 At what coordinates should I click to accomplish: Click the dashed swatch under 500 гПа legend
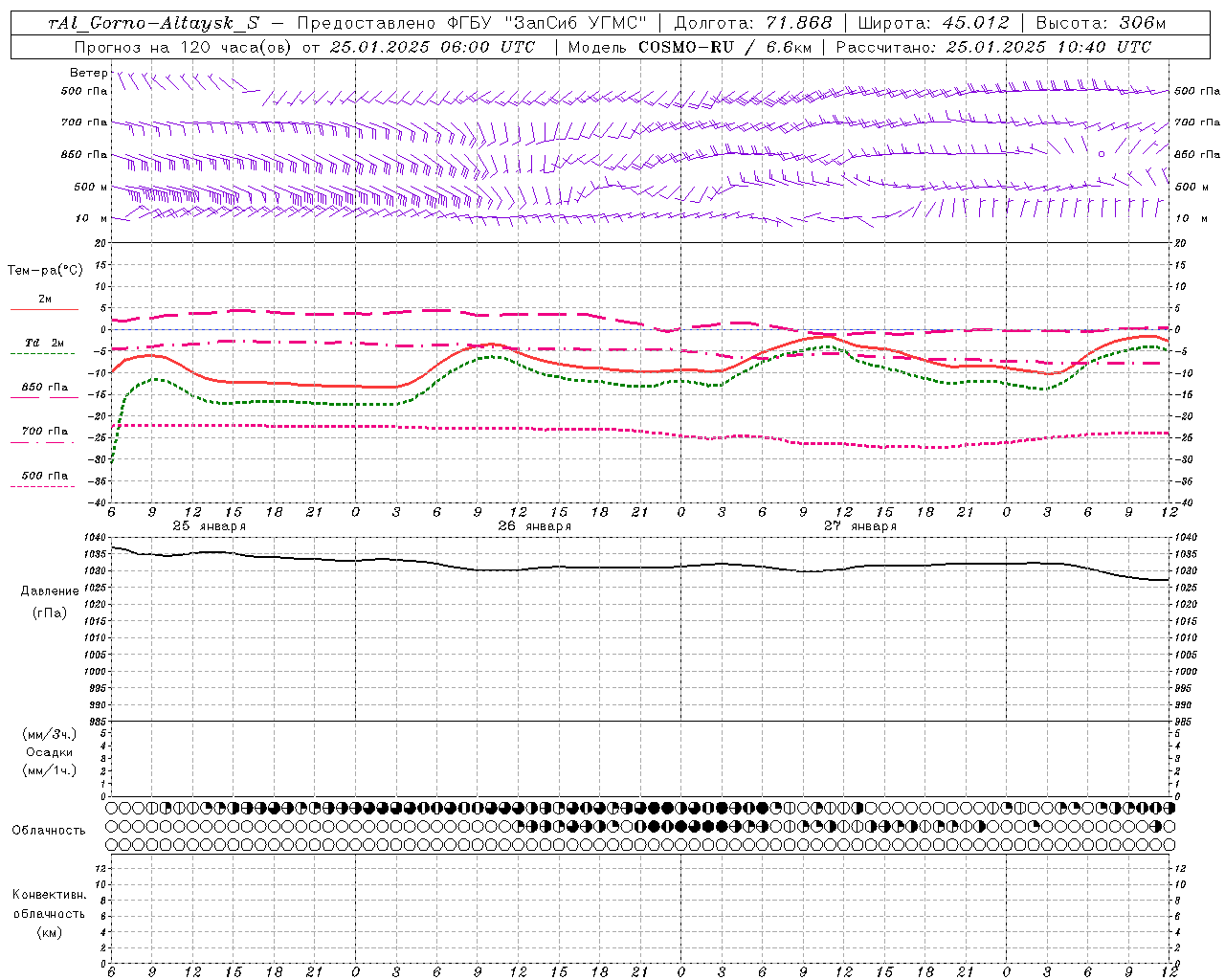pos(44,486)
